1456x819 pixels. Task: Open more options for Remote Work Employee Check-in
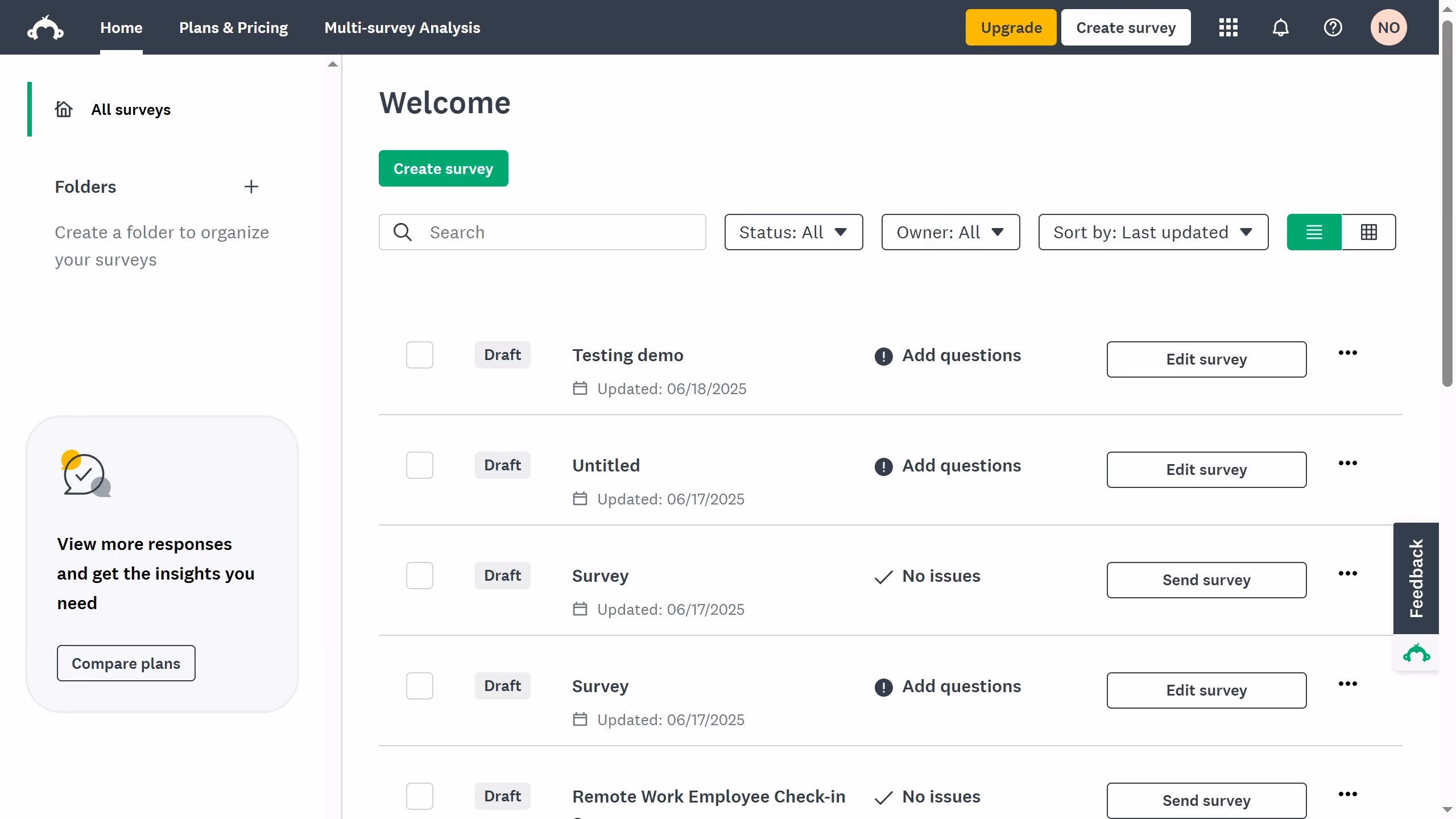coord(1348,794)
